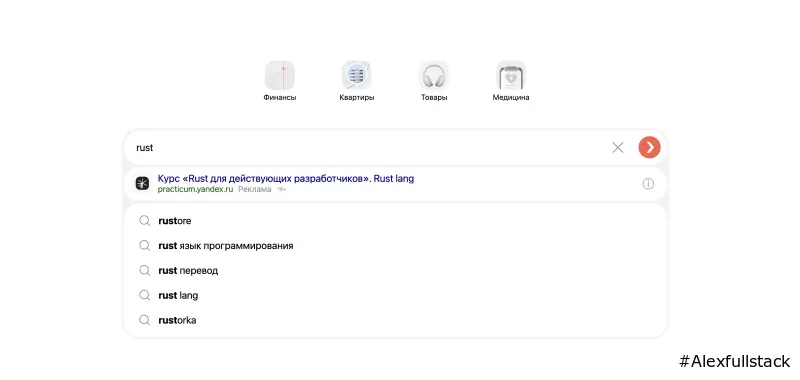This screenshot has height=380, width=800.
Task: Click magnifier icon beside rust lang
Action: (x=145, y=295)
